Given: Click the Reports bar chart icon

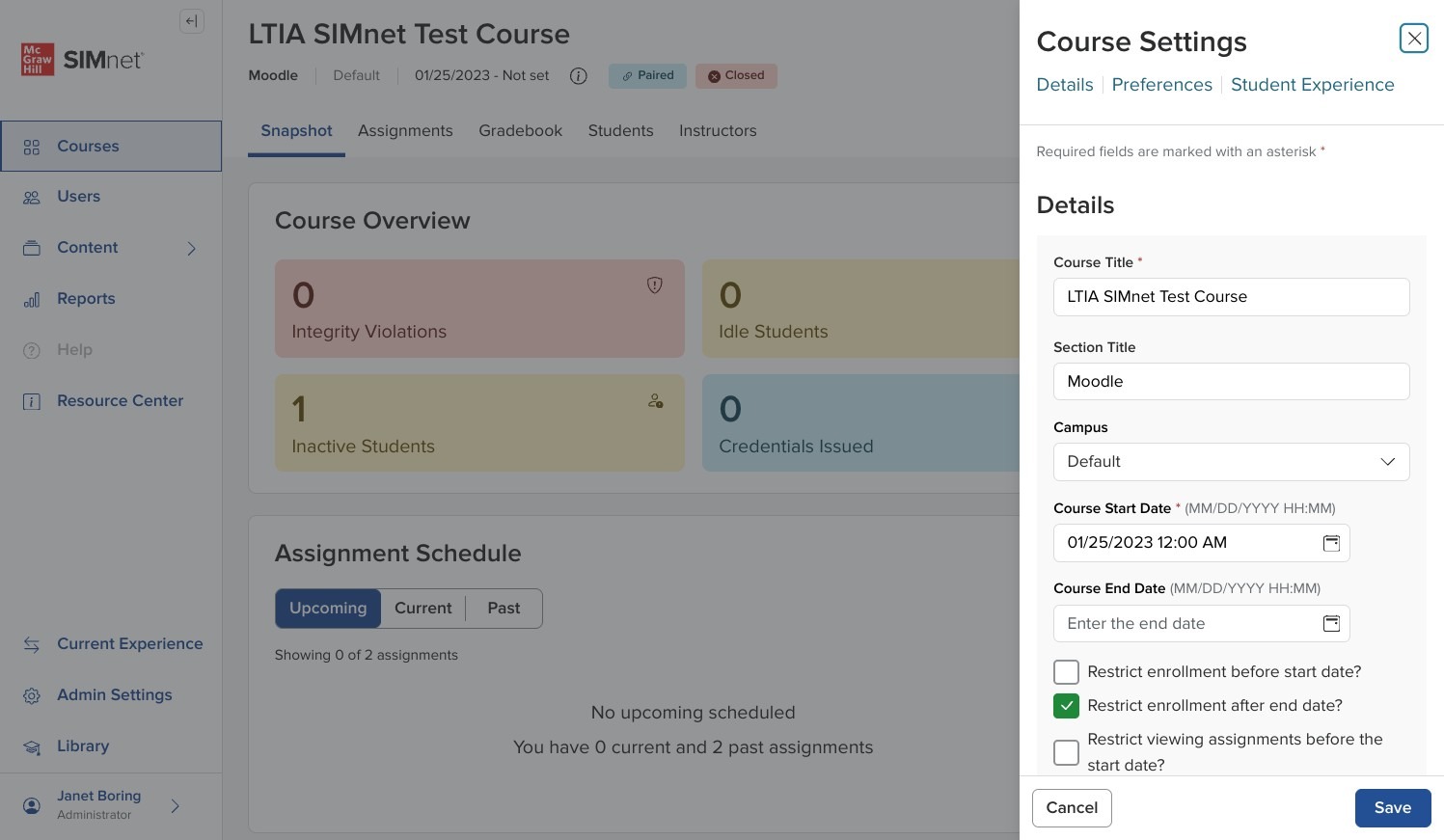Looking at the screenshot, I should 32,299.
